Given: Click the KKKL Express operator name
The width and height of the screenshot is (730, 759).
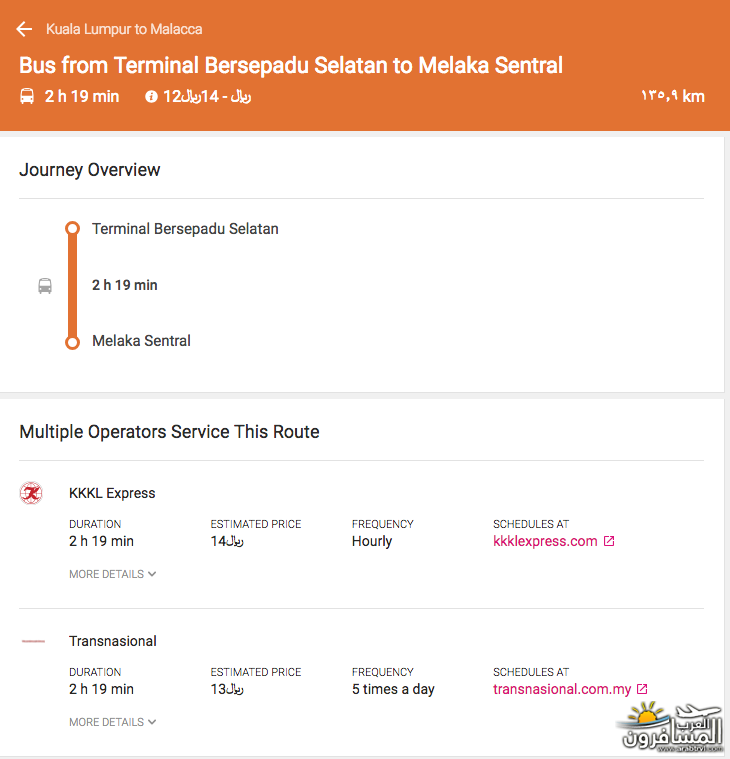Looking at the screenshot, I should coord(112,493).
